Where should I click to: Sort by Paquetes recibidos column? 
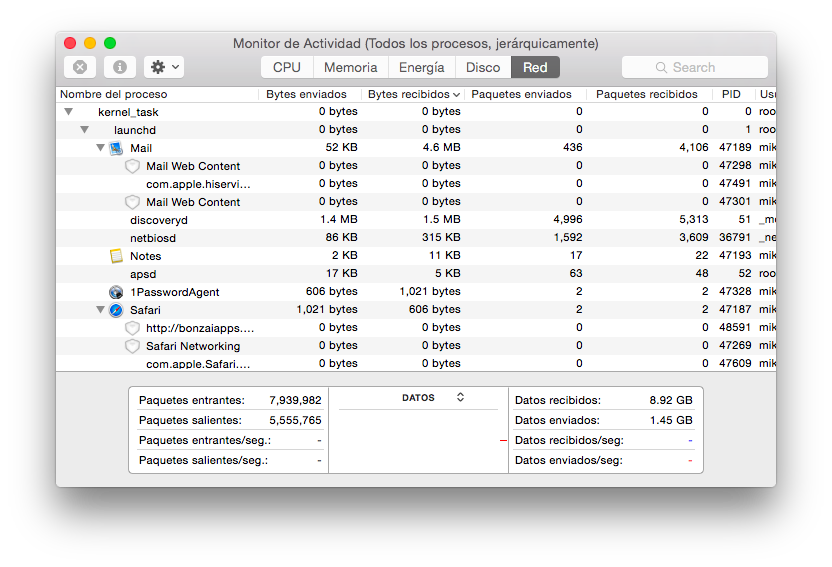point(649,94)
